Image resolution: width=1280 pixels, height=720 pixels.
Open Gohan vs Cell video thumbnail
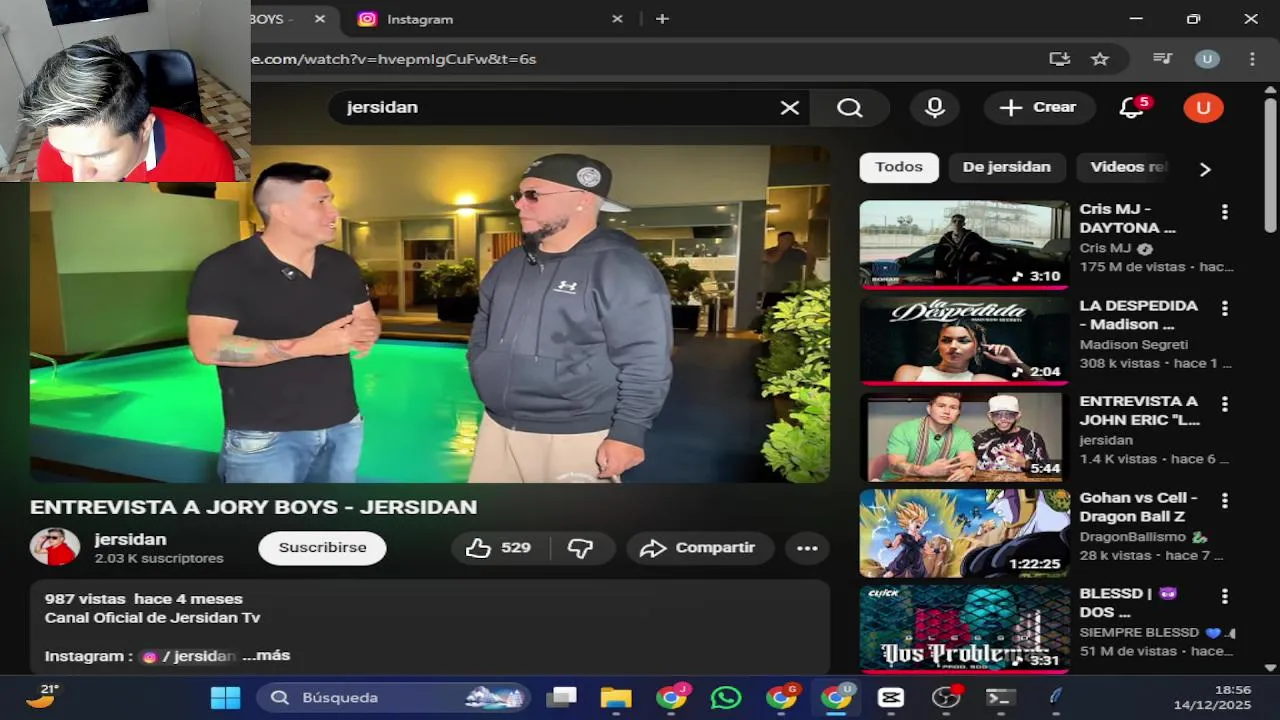click(x=964, y=532)
